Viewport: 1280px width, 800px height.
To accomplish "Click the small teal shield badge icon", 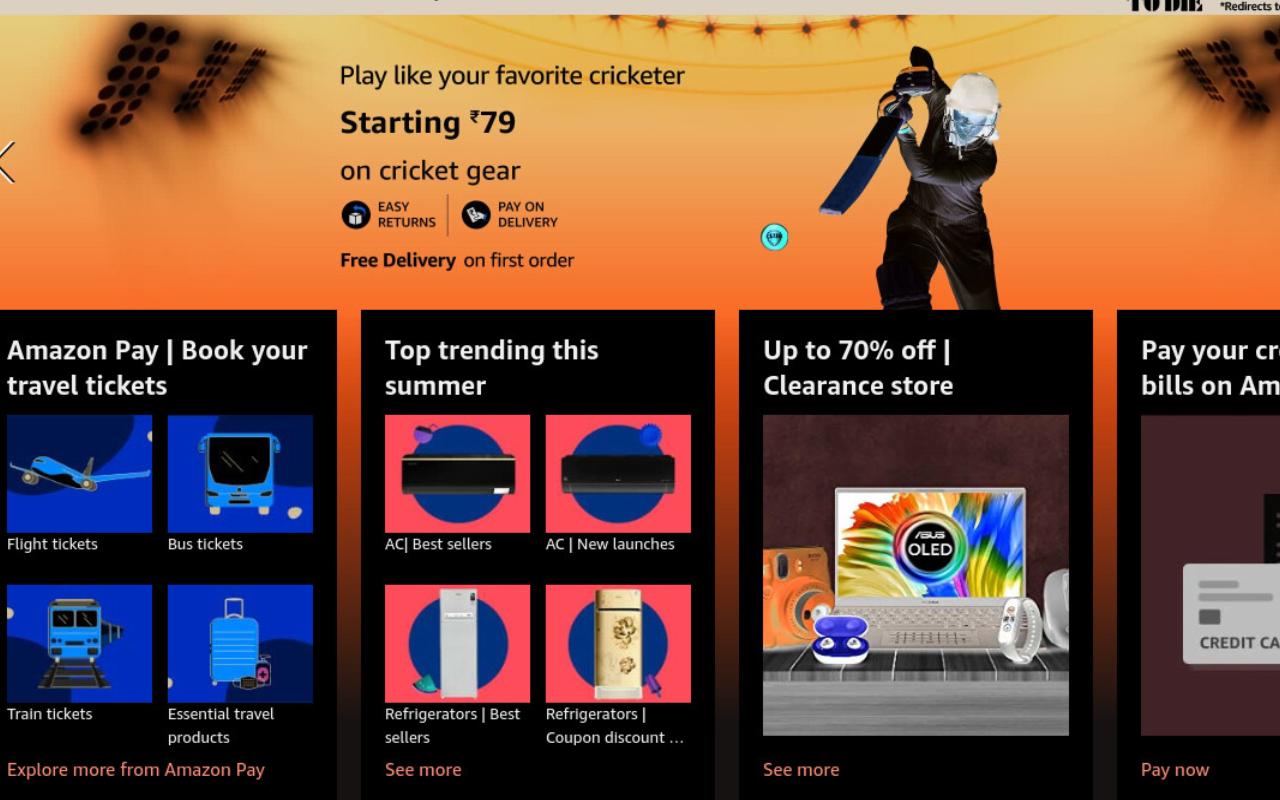I will click(774, 237).
